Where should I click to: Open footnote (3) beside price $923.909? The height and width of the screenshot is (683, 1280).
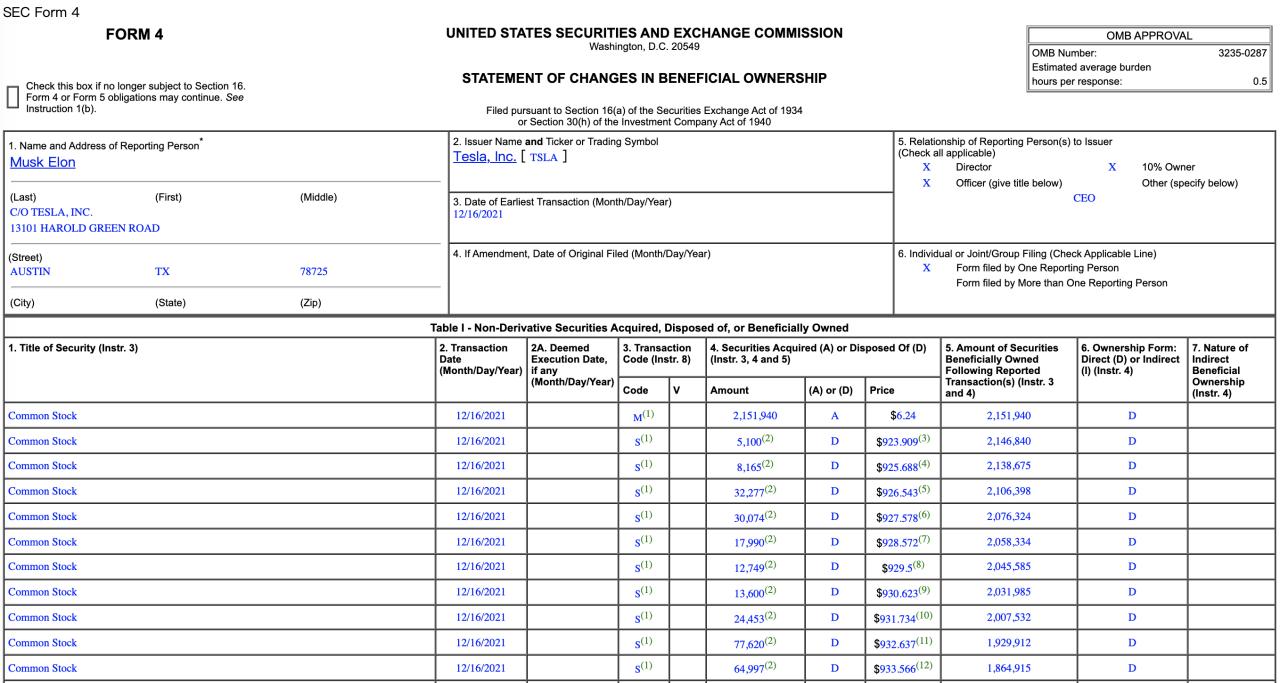click(924, 438)
